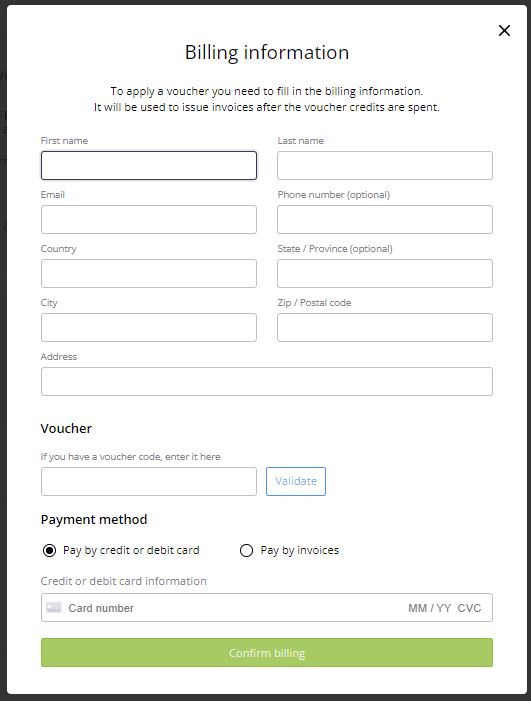Image resolution: width=531 pixels, height=701 pixels.
Task: Open the Country field
Action: click(149, 274)
